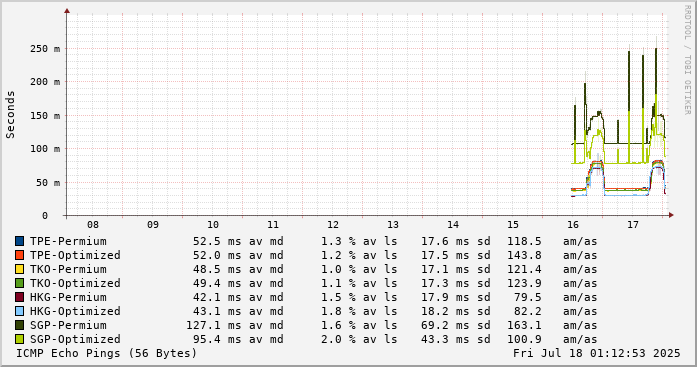Click the TKO-Permium yellow legend swatch
Image resolution: width=697 pixels, height=367 pixels.
coord(19,269)
